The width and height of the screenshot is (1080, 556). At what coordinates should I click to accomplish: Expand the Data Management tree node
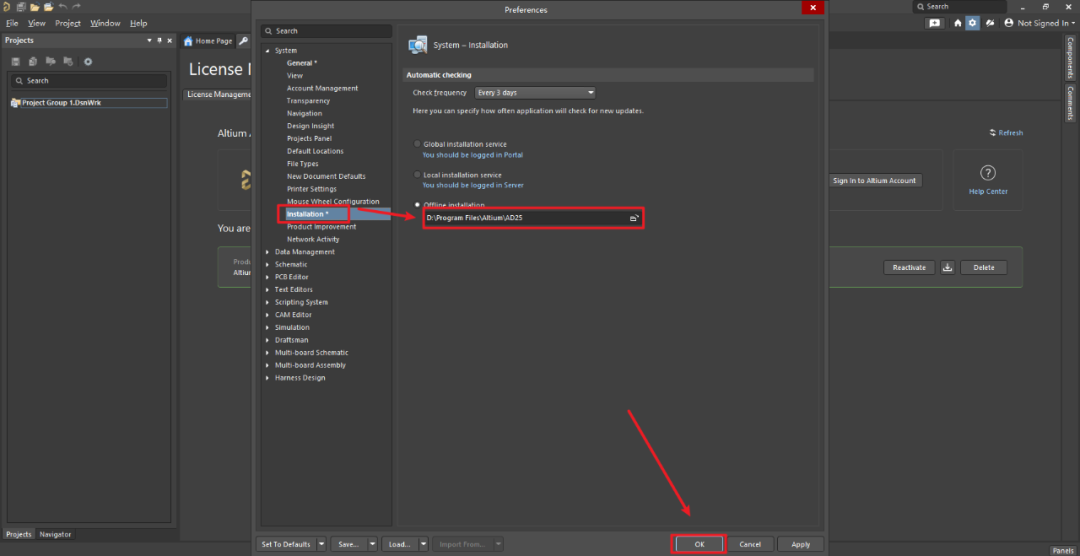(267, 252)
